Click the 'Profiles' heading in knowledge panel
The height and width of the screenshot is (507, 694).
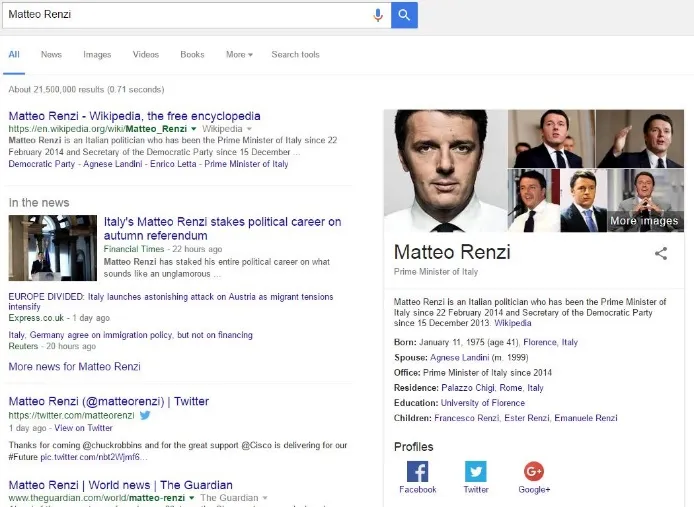[413, 447]
